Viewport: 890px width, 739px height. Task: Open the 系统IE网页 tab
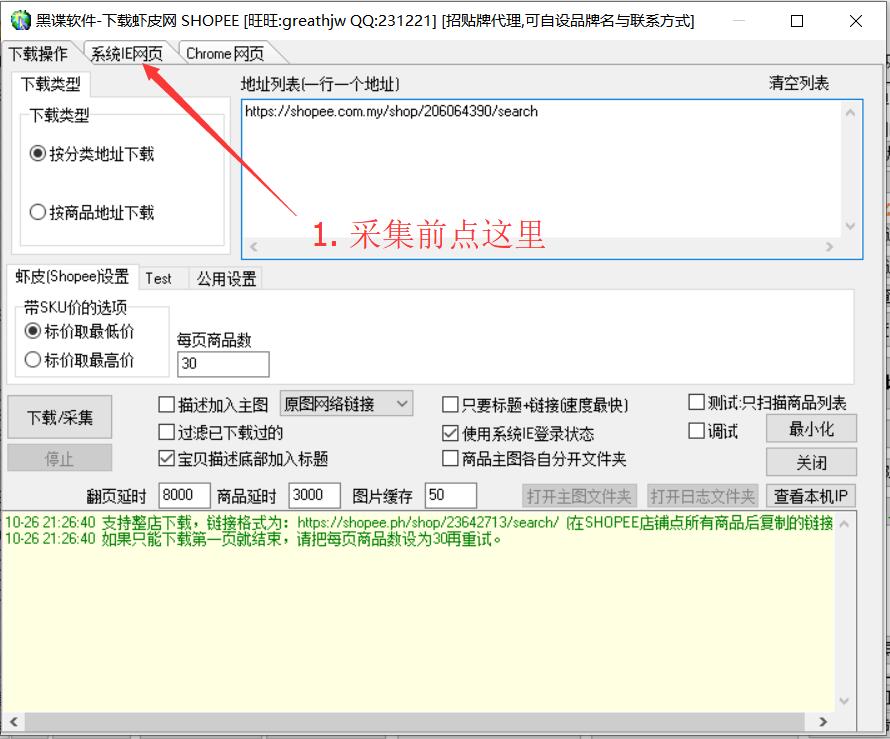click(126, 54)
